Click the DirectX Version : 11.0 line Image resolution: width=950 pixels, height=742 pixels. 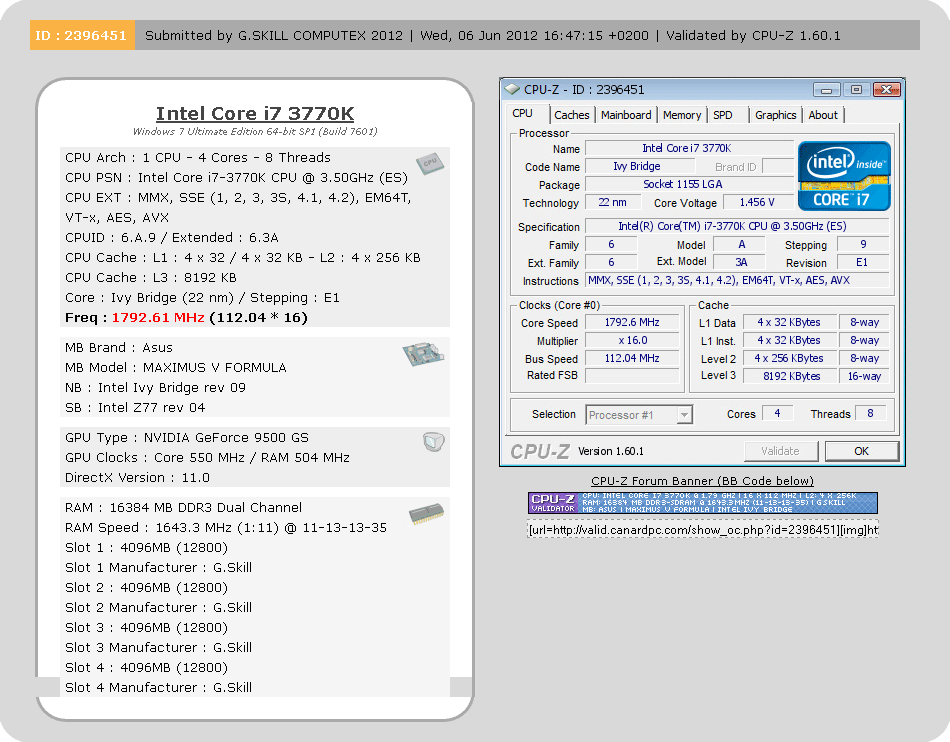click(x=138, y=478)
